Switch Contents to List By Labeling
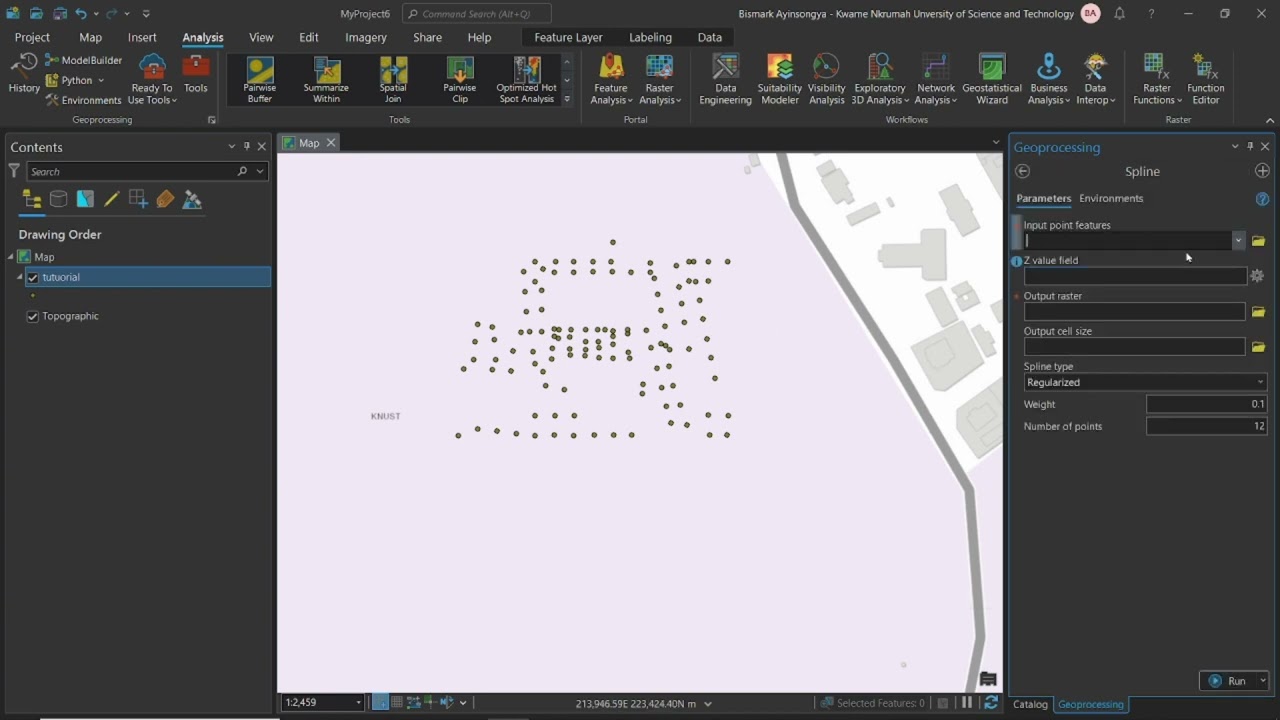 (165, 200)
